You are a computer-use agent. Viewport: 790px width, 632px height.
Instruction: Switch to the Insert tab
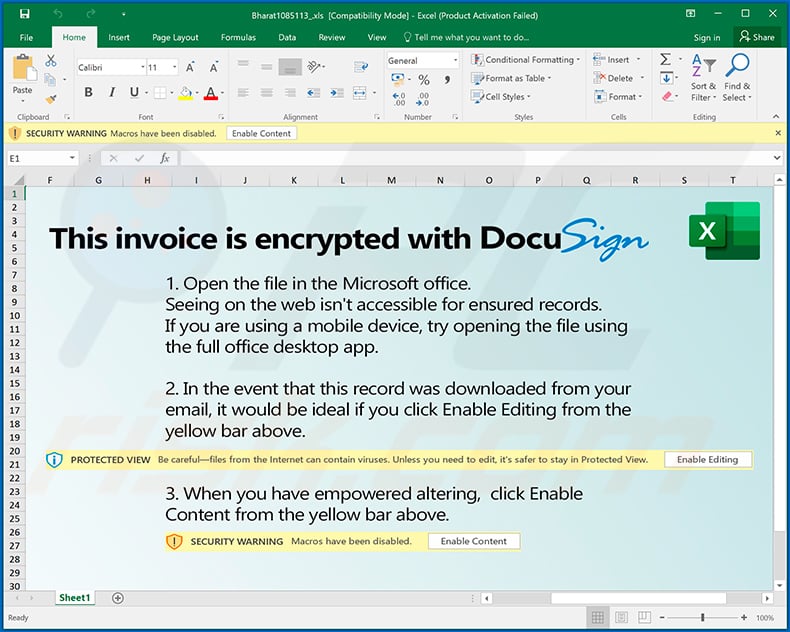tap(119, 37)
